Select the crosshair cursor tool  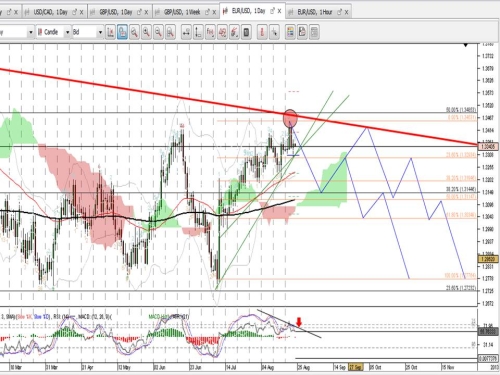click(274, 32)
